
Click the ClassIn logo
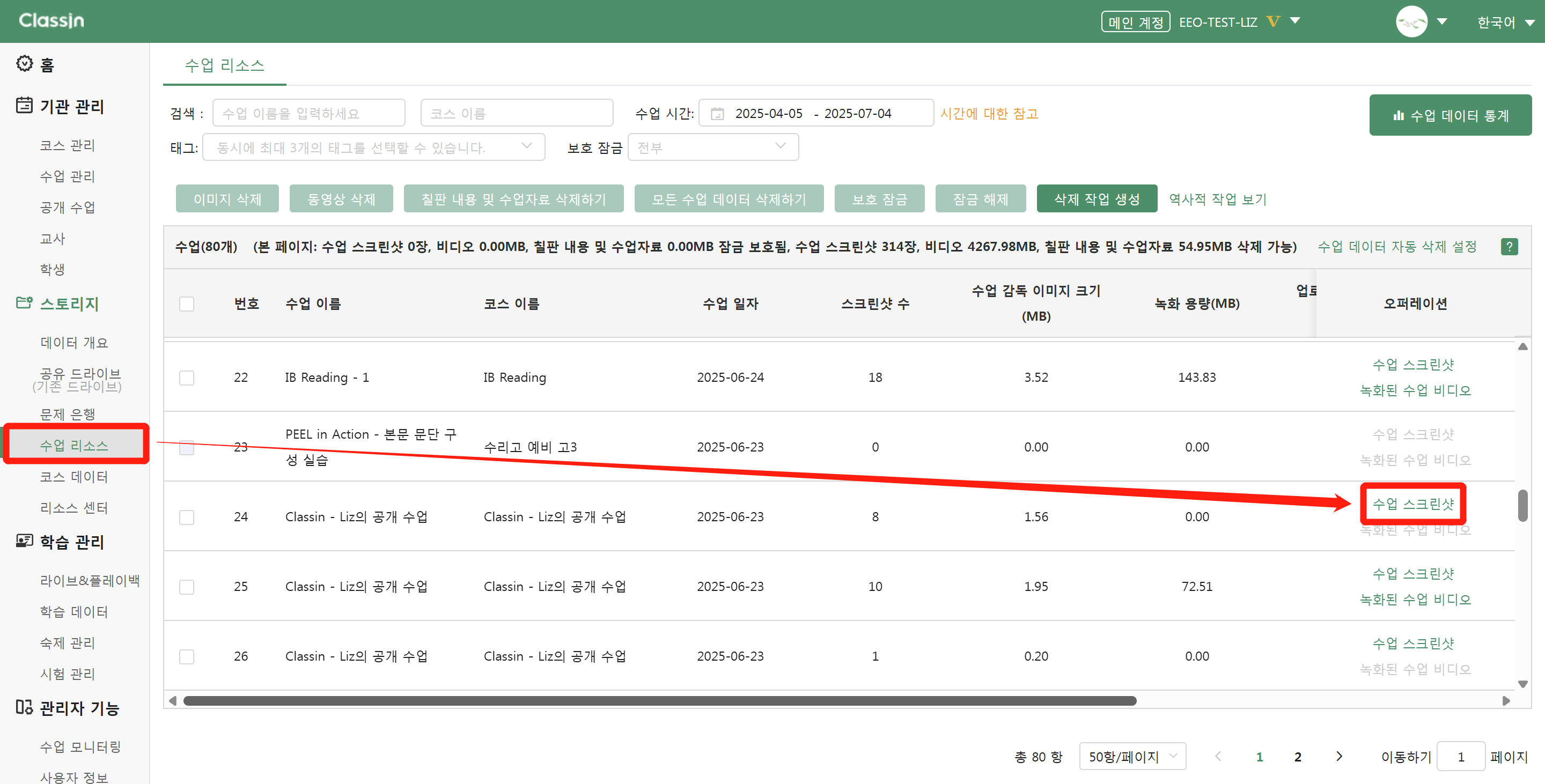pos(51,20)
